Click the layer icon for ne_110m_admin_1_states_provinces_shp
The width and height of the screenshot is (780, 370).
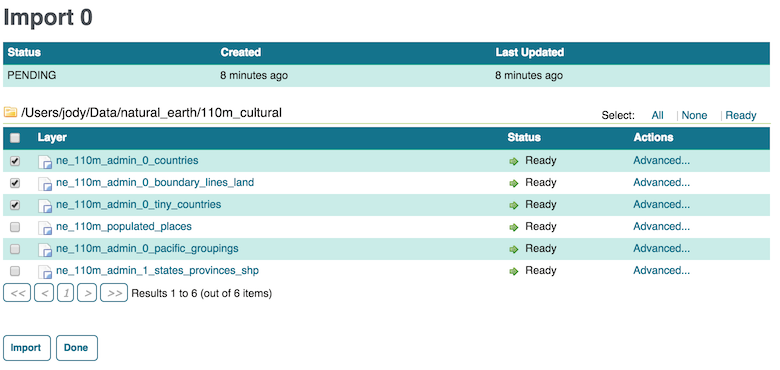point(45,271)
